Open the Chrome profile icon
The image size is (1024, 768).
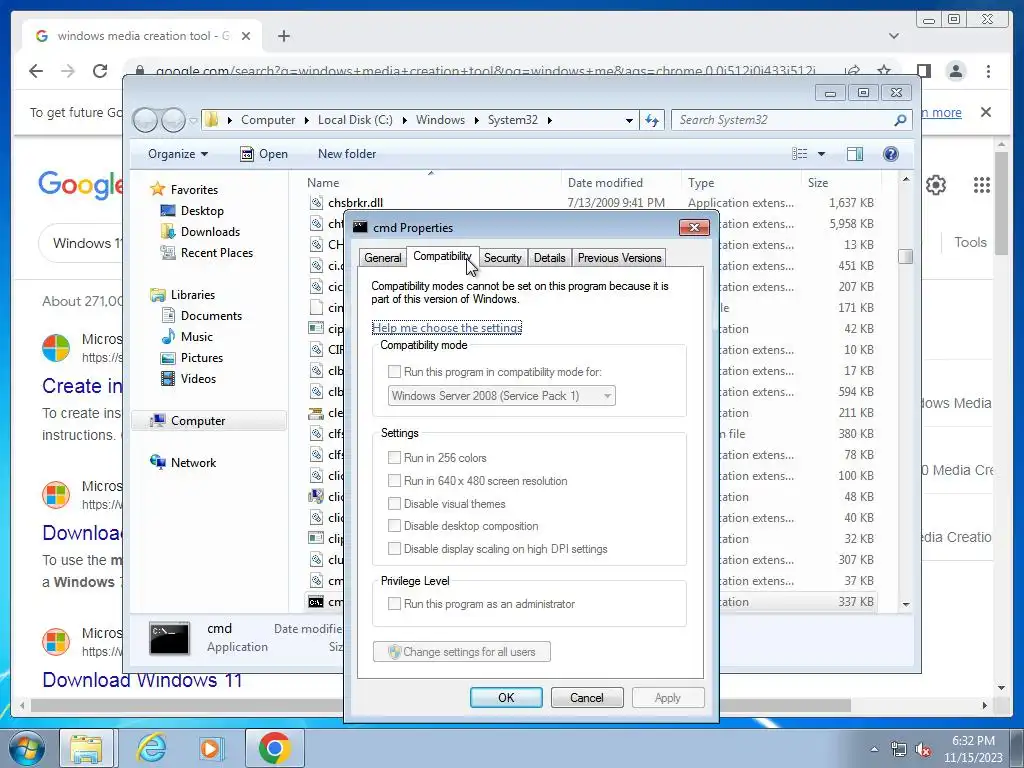(956, 71)
